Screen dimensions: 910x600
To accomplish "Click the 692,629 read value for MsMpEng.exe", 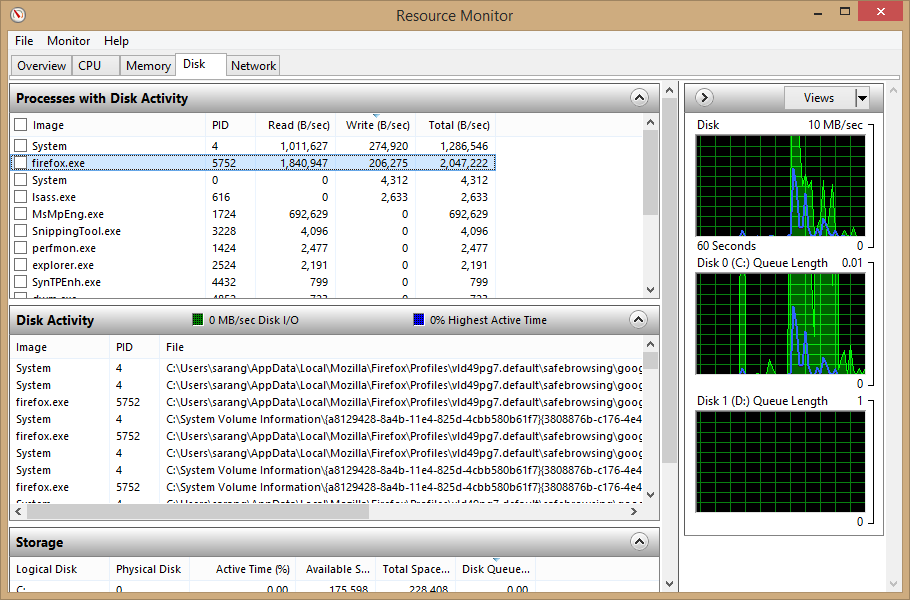I will (308, 214).
